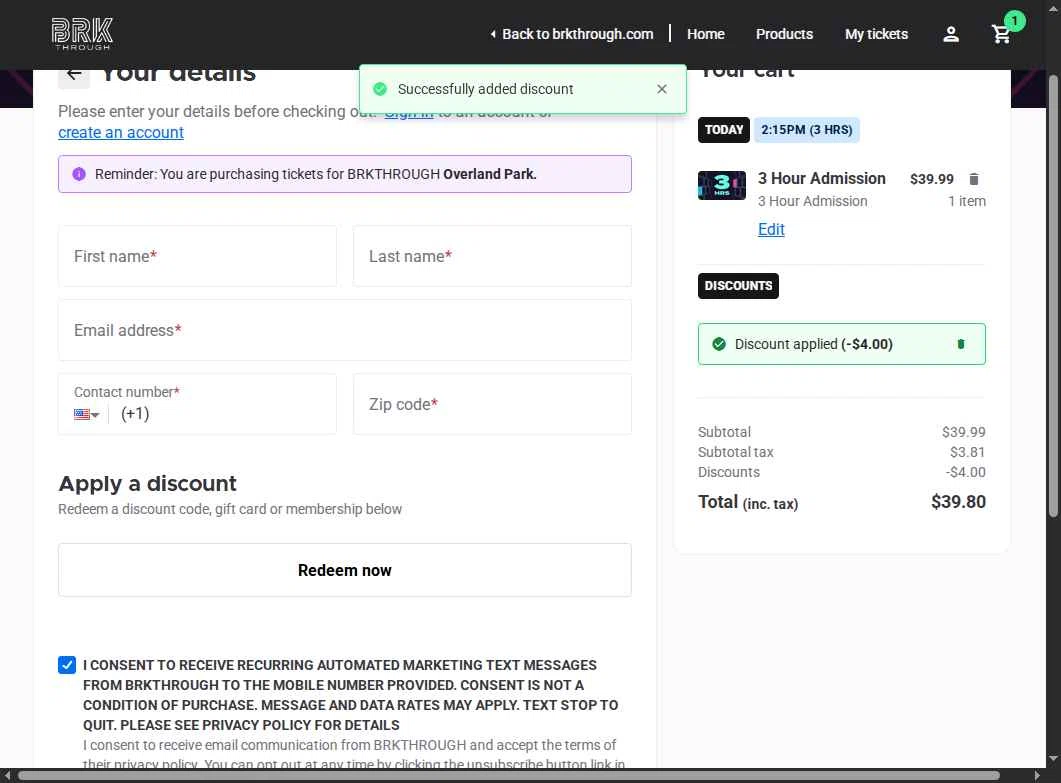Edit the 3 Hour Admission cart item

(x=771, y=229)
